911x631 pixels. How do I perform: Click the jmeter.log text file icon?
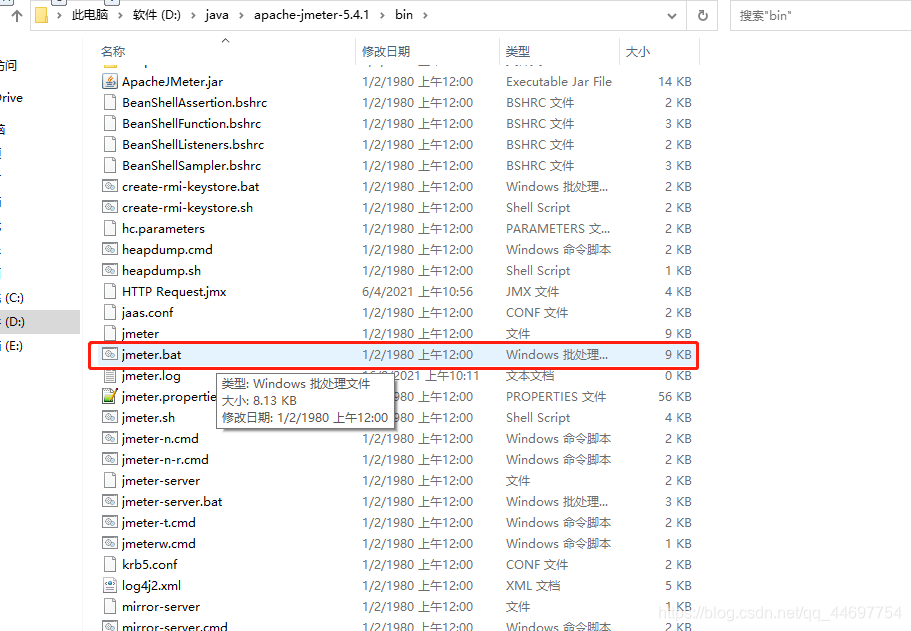[x=110, y=375]
